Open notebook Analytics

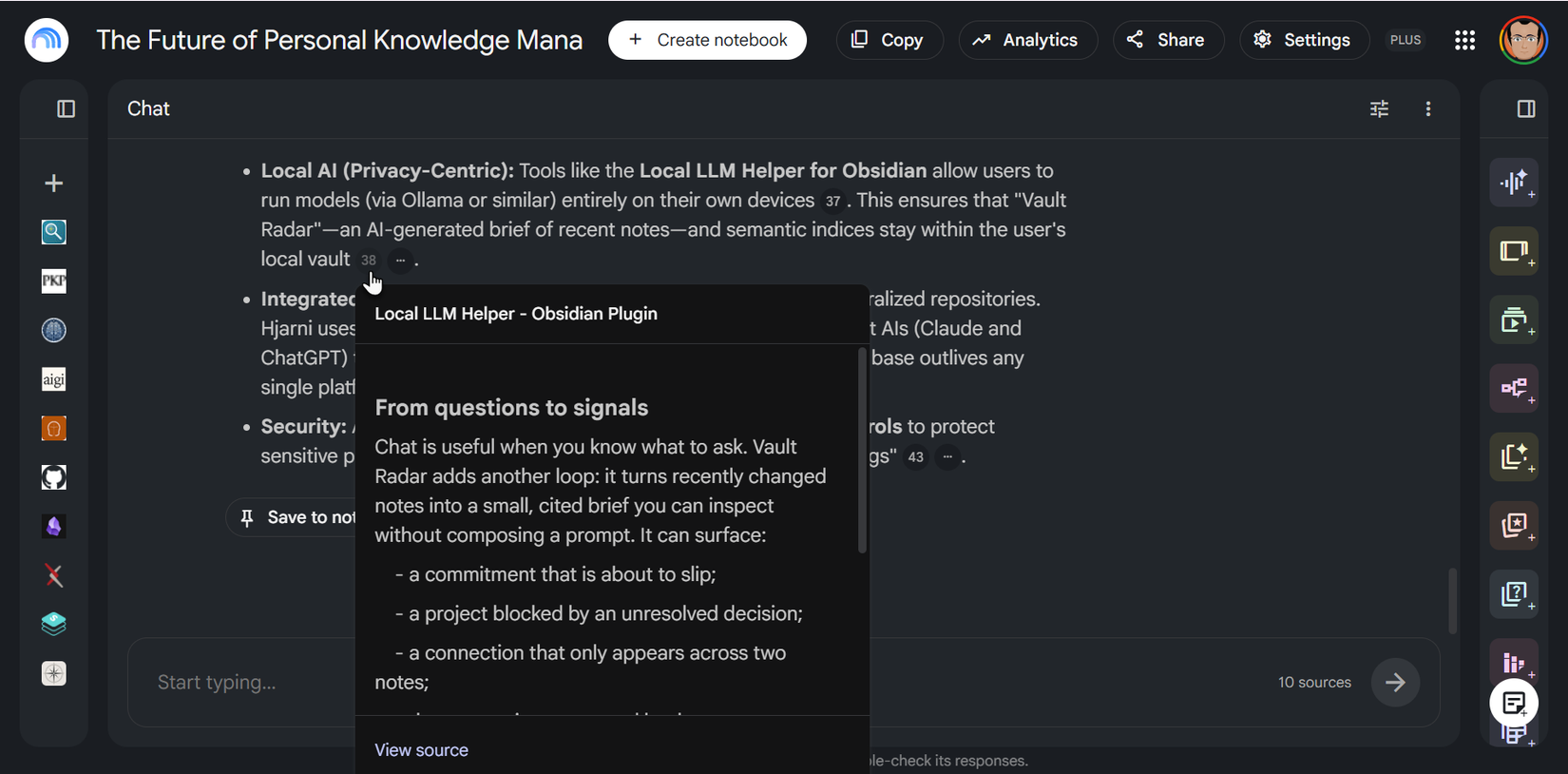(x=1027, y=40)
